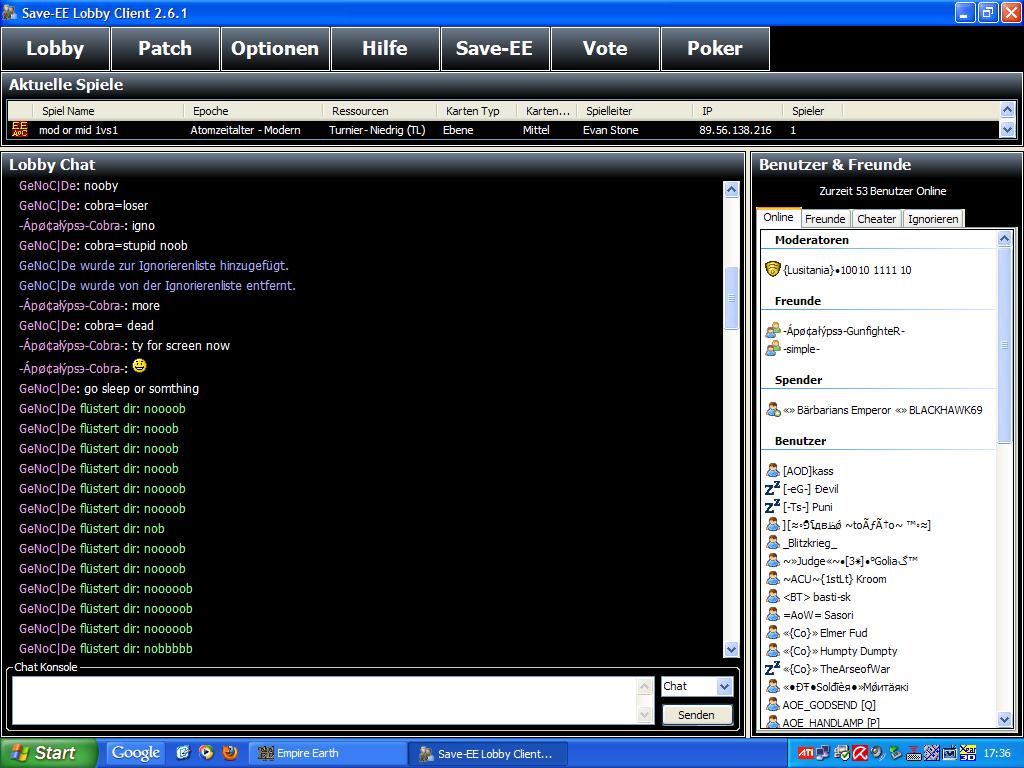
Task: Sort games by the Epoche column header
Action: [x=210, y=111]
